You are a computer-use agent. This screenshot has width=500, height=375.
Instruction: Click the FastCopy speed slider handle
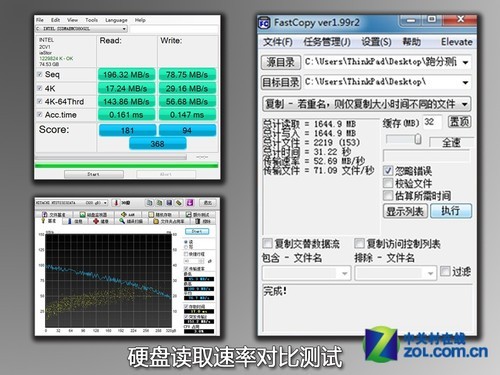pyautogui.click(x=418, y=139)
